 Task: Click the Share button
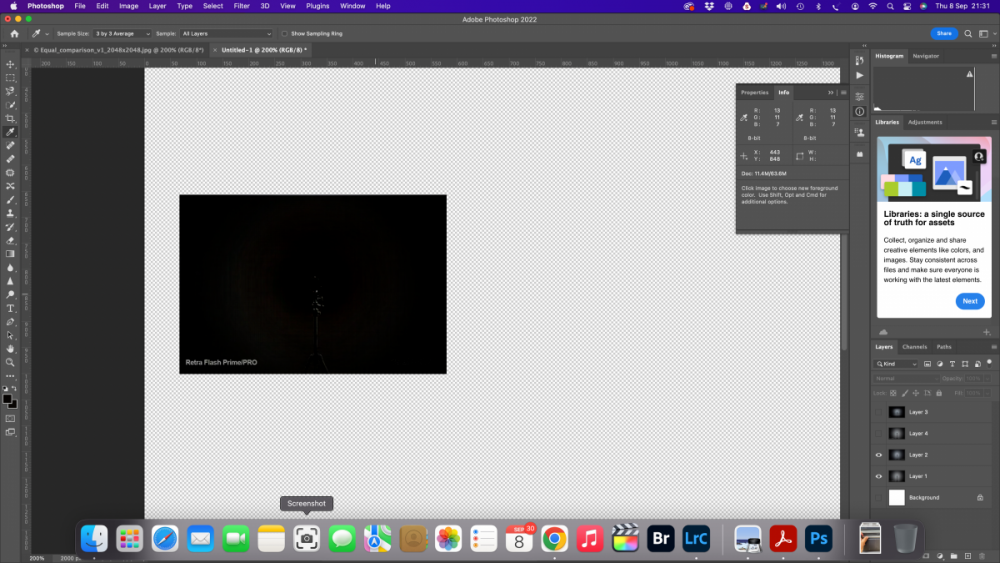944,34
